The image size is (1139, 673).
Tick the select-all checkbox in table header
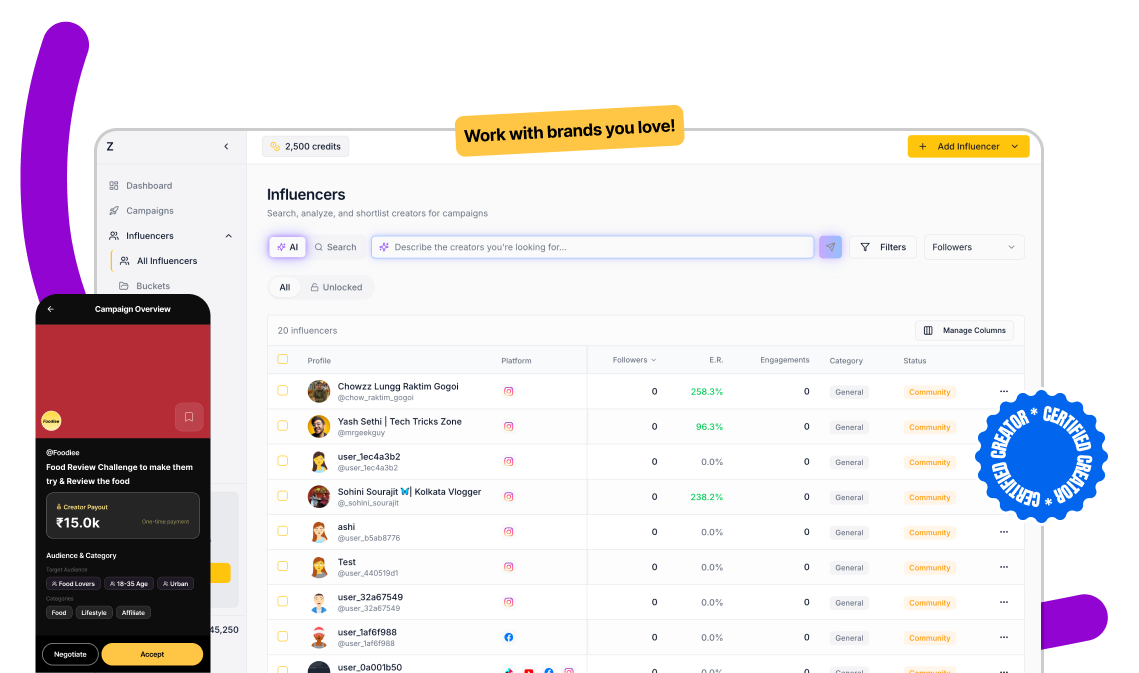[x=283, y=359]
